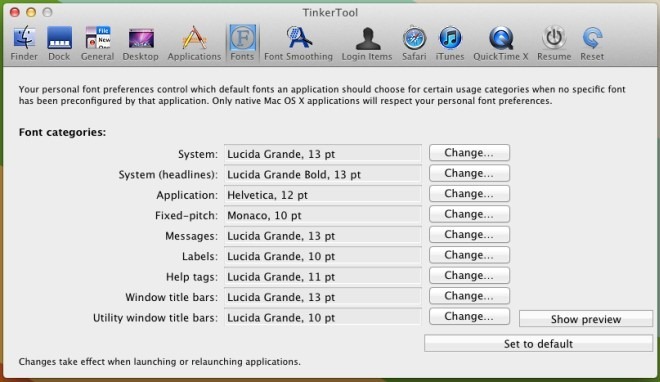Select the Applications pane icon

194,43
